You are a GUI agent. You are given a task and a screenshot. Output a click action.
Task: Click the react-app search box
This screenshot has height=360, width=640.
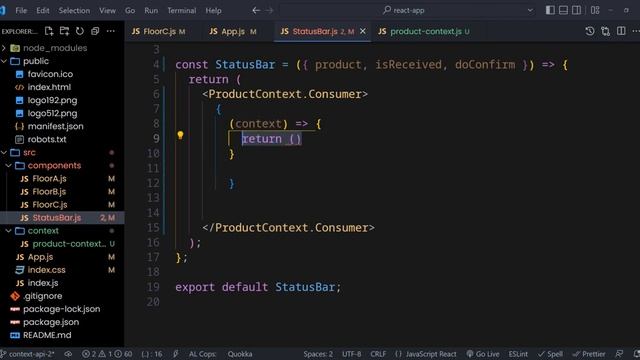[x=404, y=11]
